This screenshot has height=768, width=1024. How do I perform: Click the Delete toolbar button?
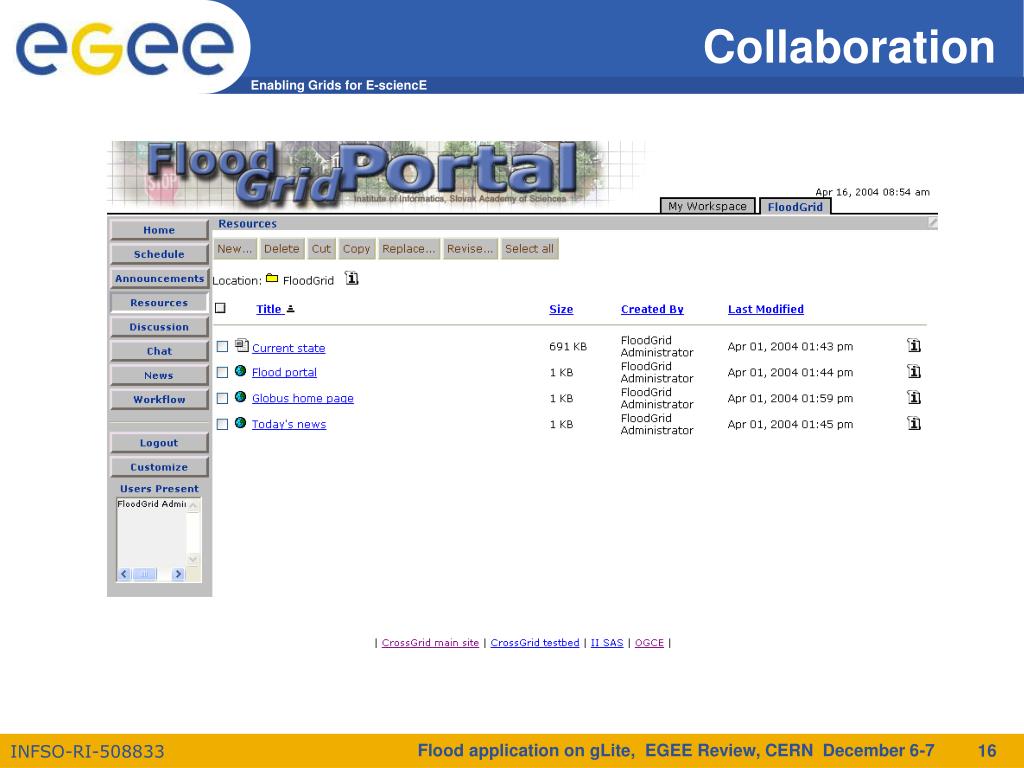(281, 249)
